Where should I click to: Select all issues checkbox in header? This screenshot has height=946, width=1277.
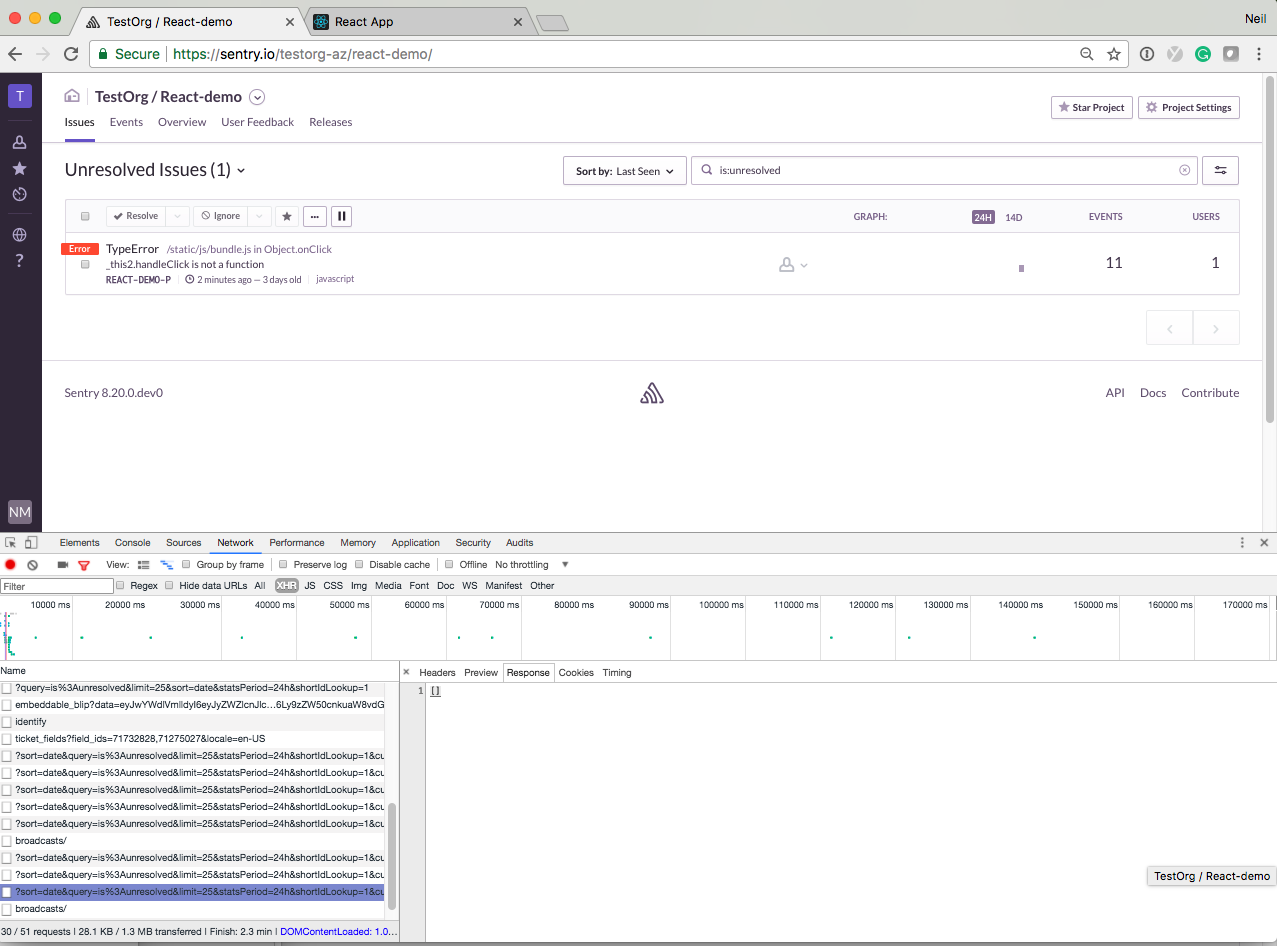85,216
